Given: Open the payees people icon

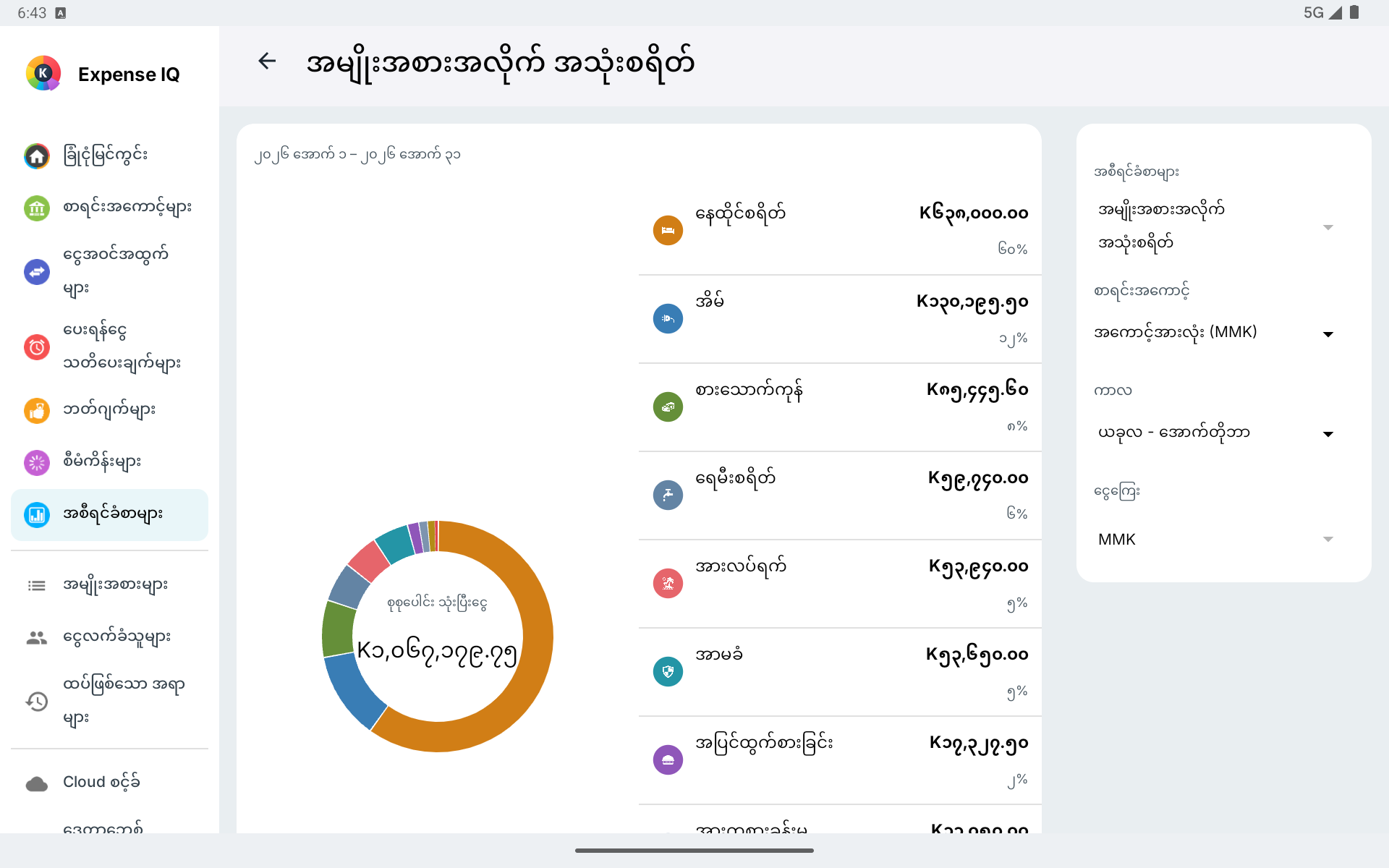Looking at the screenshot, I should pyautogui.click(x=37, y=637).
